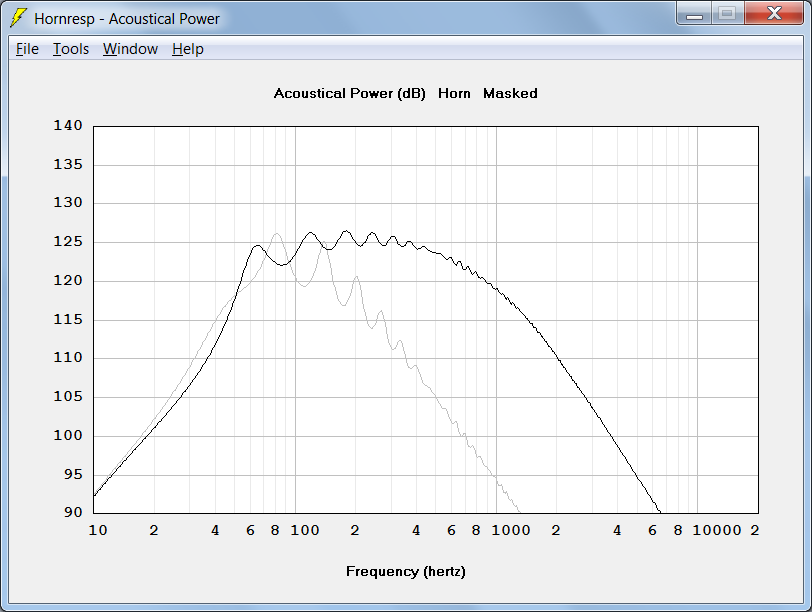Click the 115 value on vertical axis
The height and width of the screenshot is (612, 812).
coord(68,319)
